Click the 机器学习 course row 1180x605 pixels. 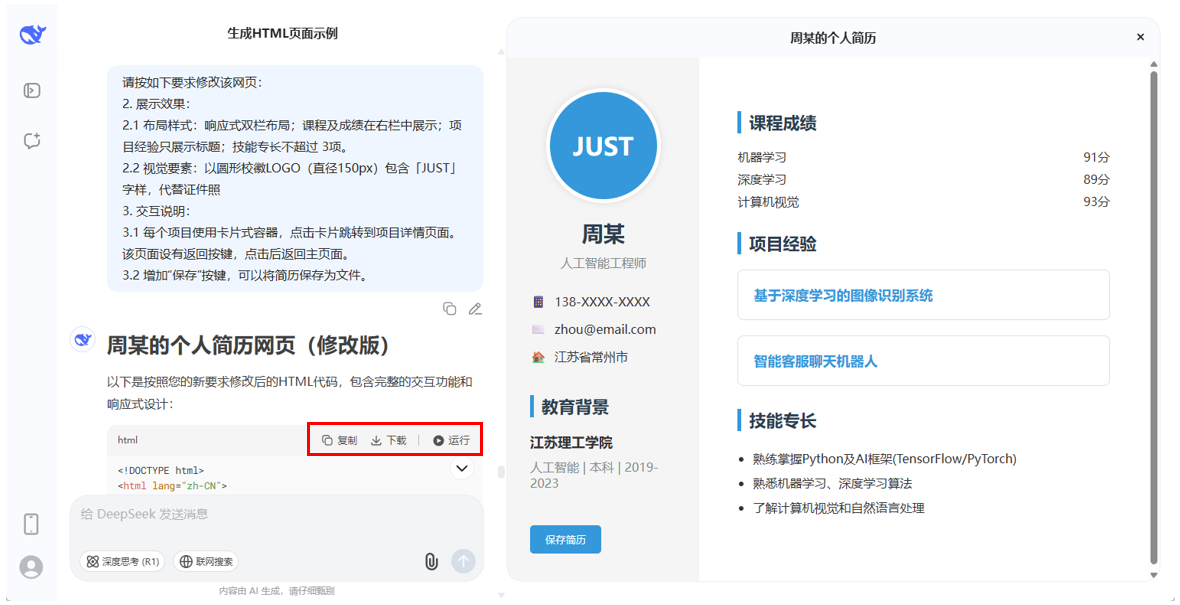tap(923, 157)
